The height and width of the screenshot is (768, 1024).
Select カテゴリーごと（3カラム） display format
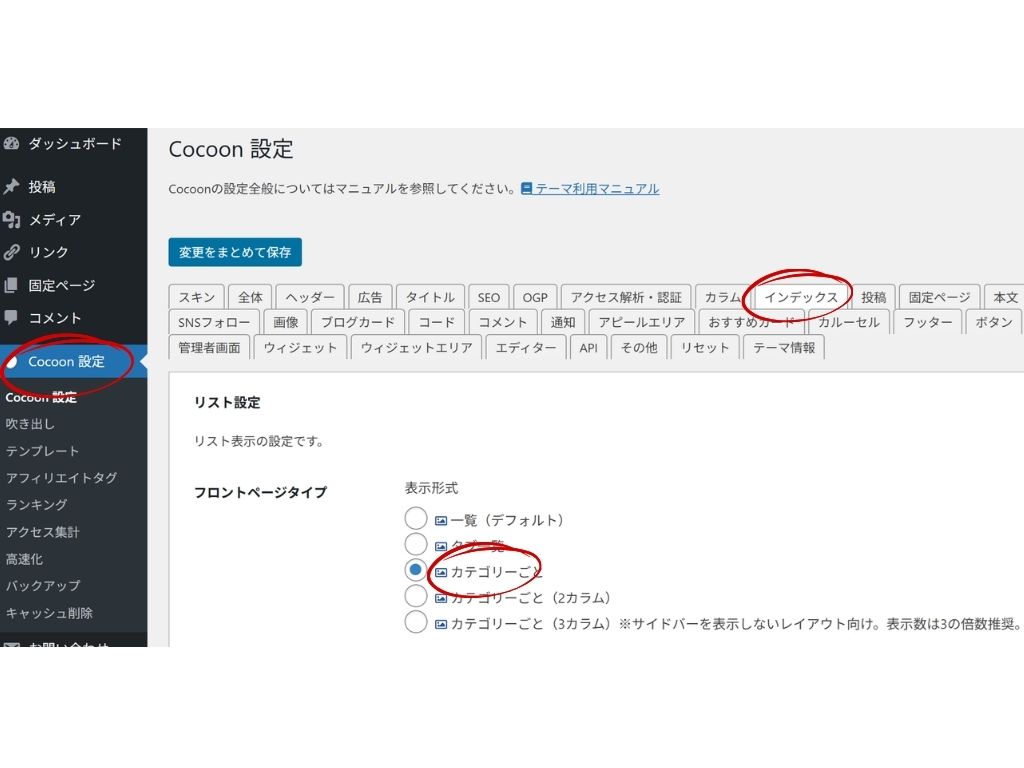pos(416,622)
